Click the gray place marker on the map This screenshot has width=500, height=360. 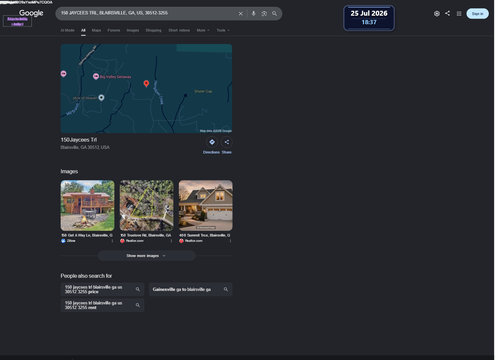(x=101, y=97)
